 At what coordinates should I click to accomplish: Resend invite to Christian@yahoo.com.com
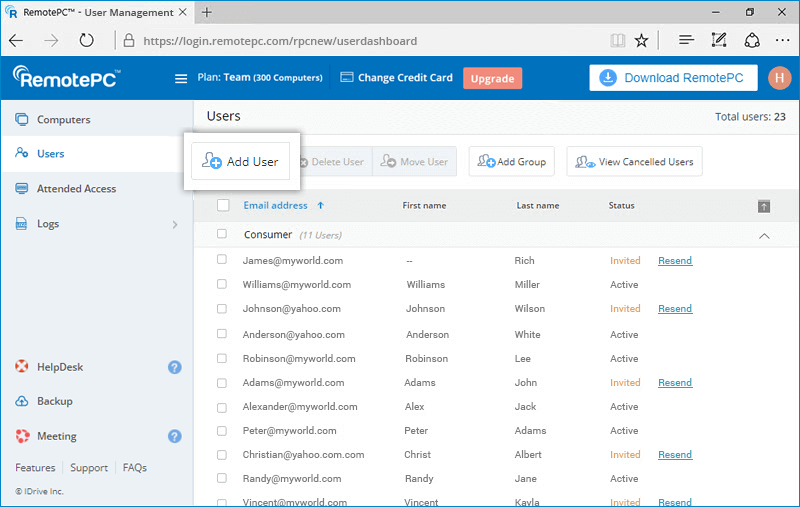click(675, 454)
